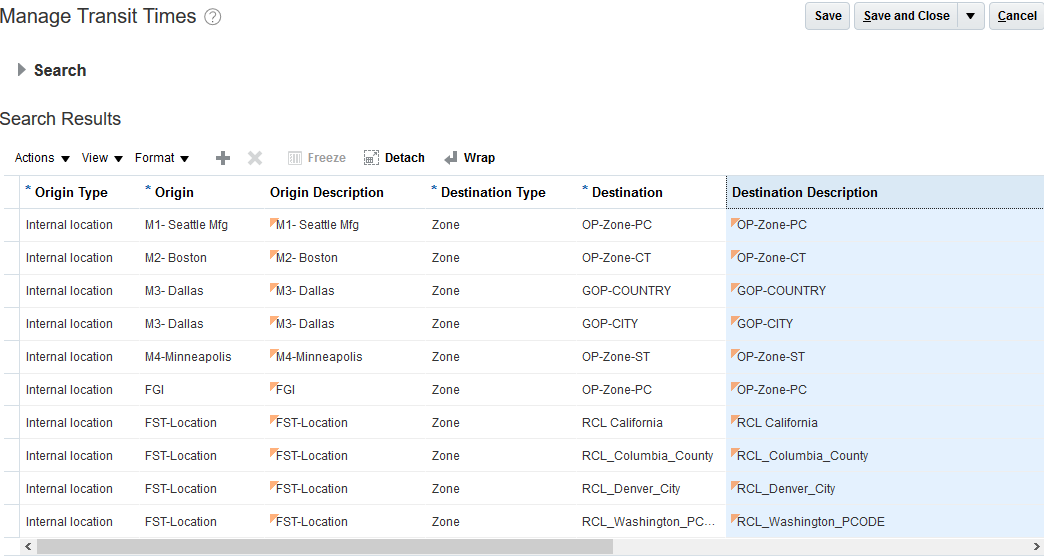Click the Cancel button
1044x558 pixels.
click(1017, 16)
